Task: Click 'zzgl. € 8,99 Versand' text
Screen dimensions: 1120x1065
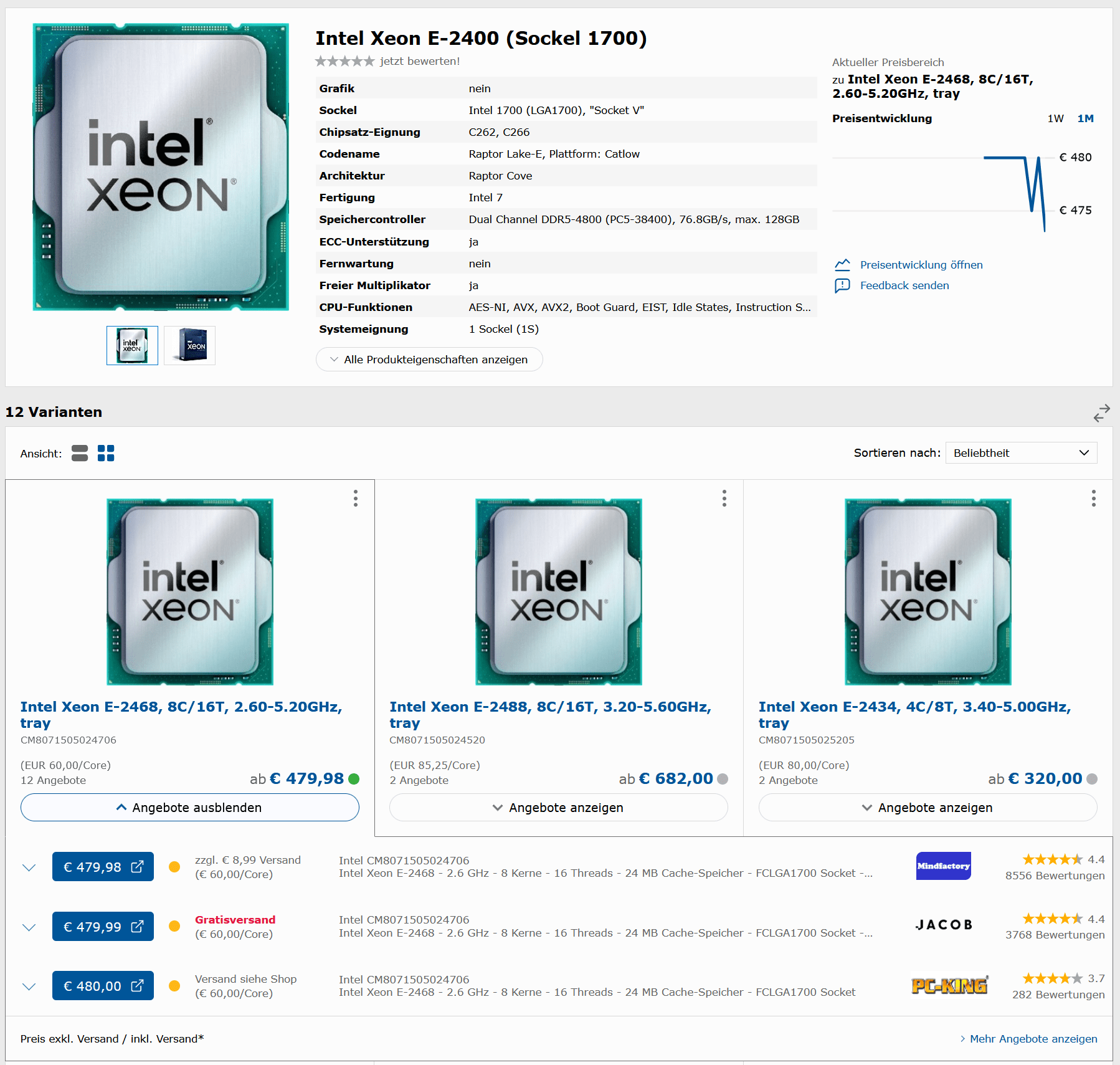Action: (248, 860)
